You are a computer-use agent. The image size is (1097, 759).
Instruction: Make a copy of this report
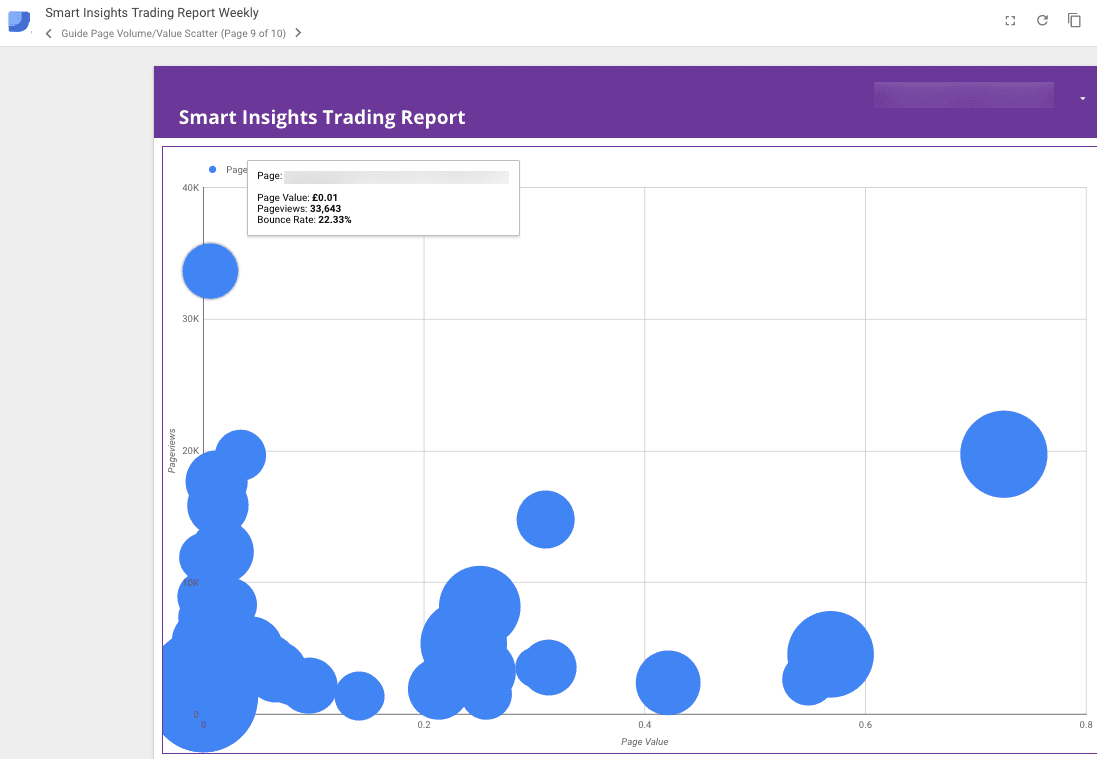point(1074,21)
